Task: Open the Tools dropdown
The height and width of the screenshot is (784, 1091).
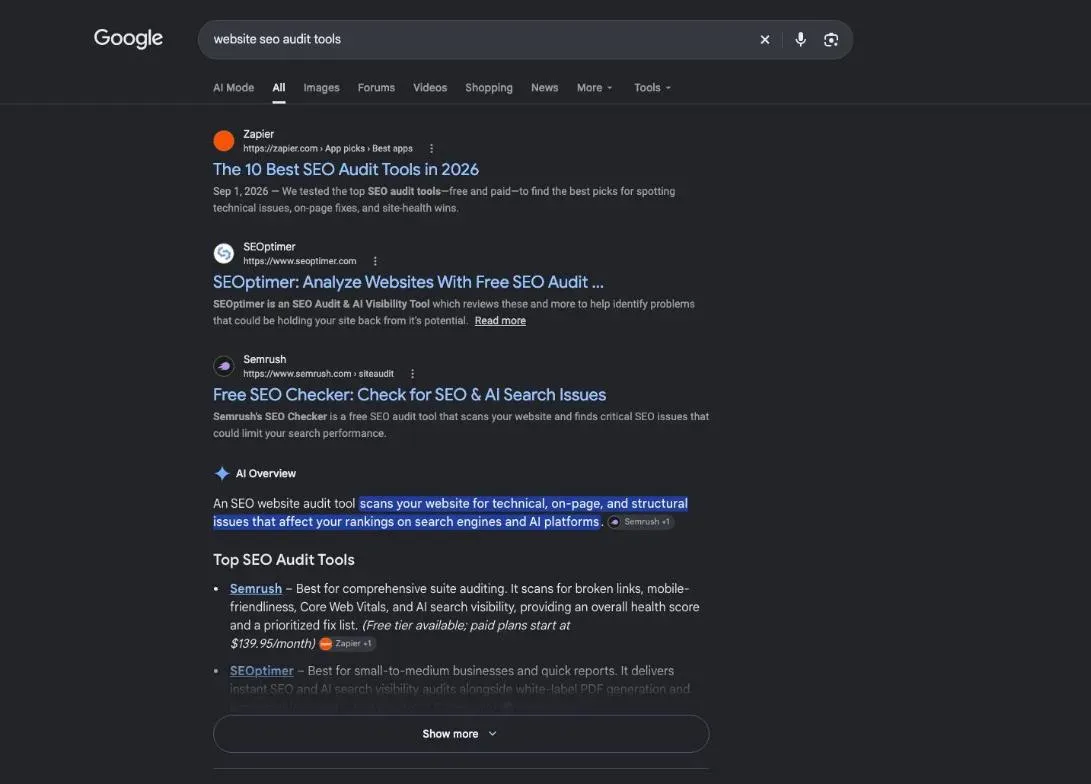Action: (x=653, y=88)
